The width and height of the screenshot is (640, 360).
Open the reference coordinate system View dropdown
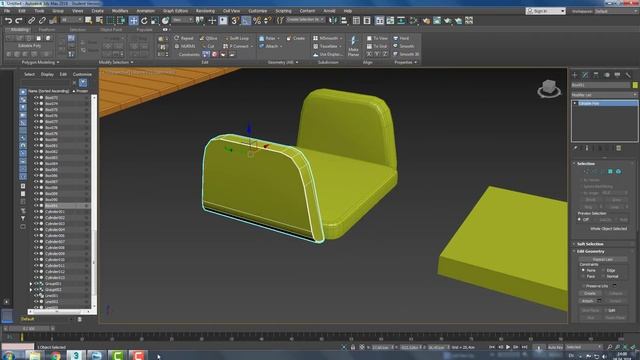pos(182,20)
